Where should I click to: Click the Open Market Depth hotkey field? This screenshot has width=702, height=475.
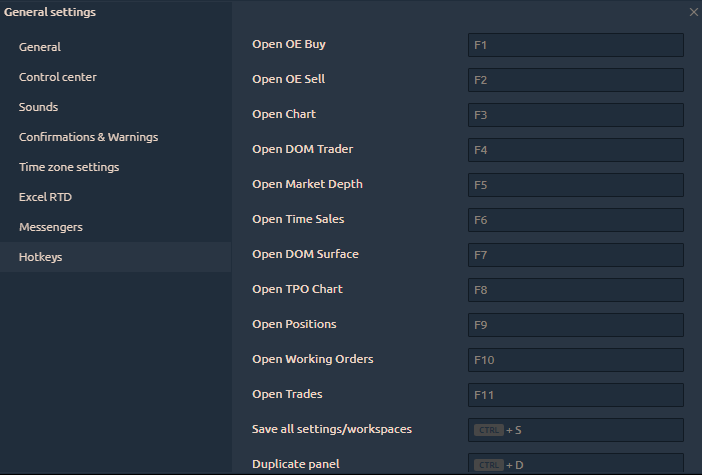tap(575, 185)
